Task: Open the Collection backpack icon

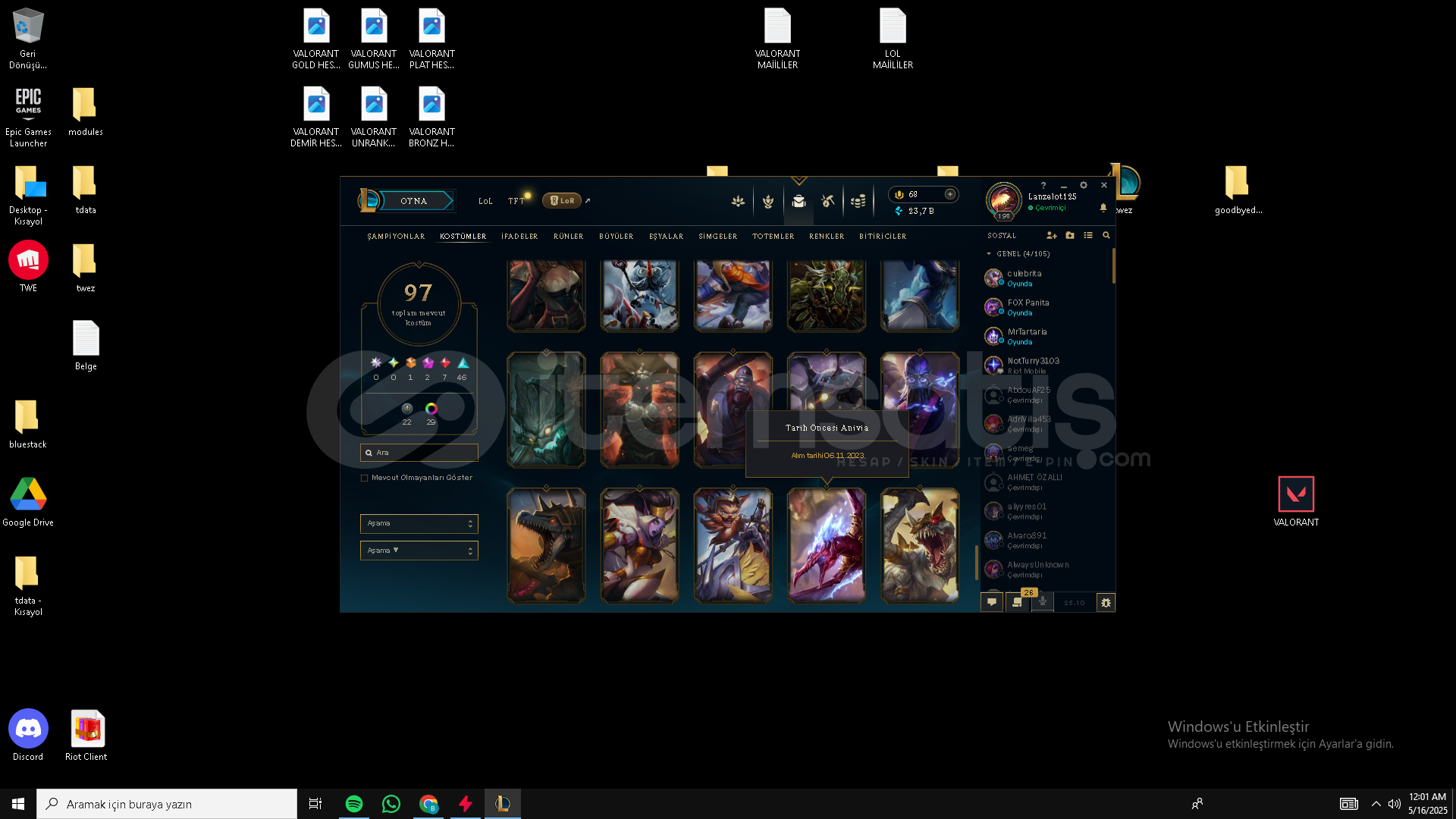Action: tap(799, 201)
